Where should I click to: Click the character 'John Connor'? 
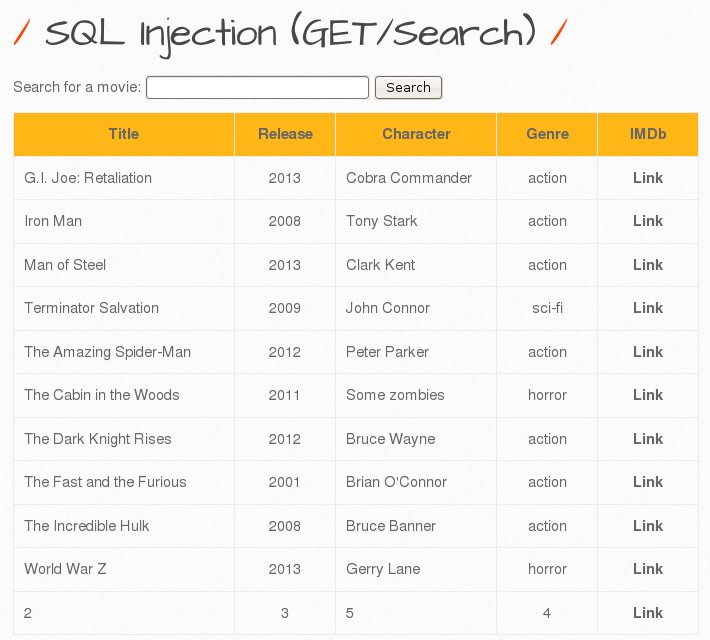pos(388,308)
